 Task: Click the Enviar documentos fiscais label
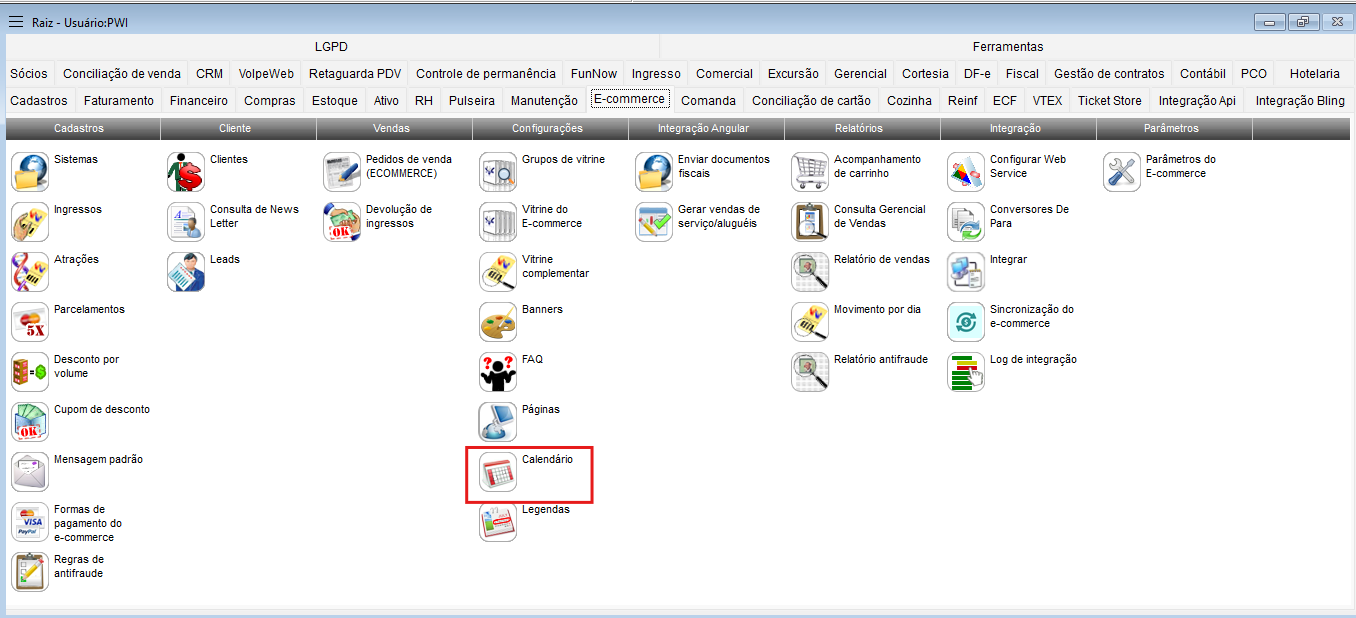click(723, 166)
